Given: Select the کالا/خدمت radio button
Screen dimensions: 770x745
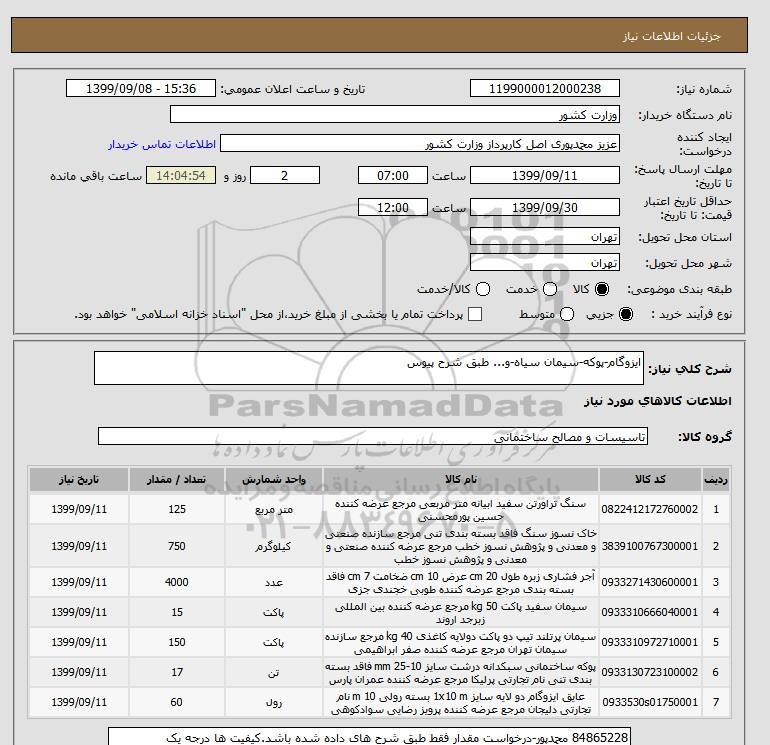Looking at the screenshot, I should tap(483, 289).
